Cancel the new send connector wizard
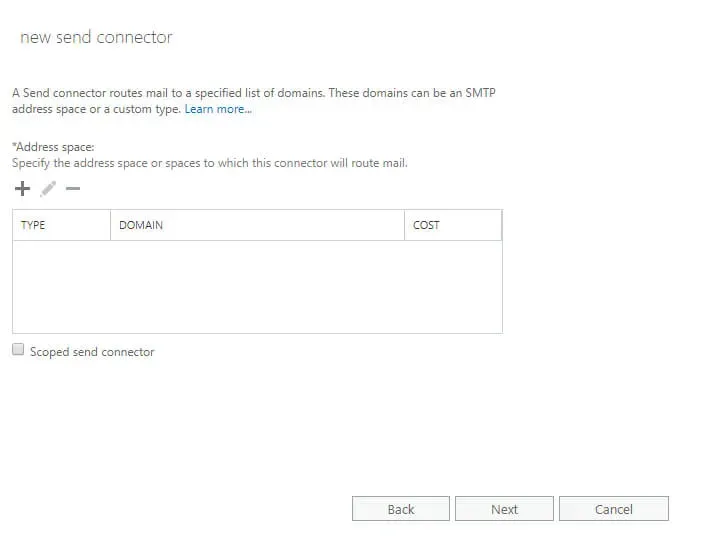Screen dimensions: 701x554 (614, 508)
